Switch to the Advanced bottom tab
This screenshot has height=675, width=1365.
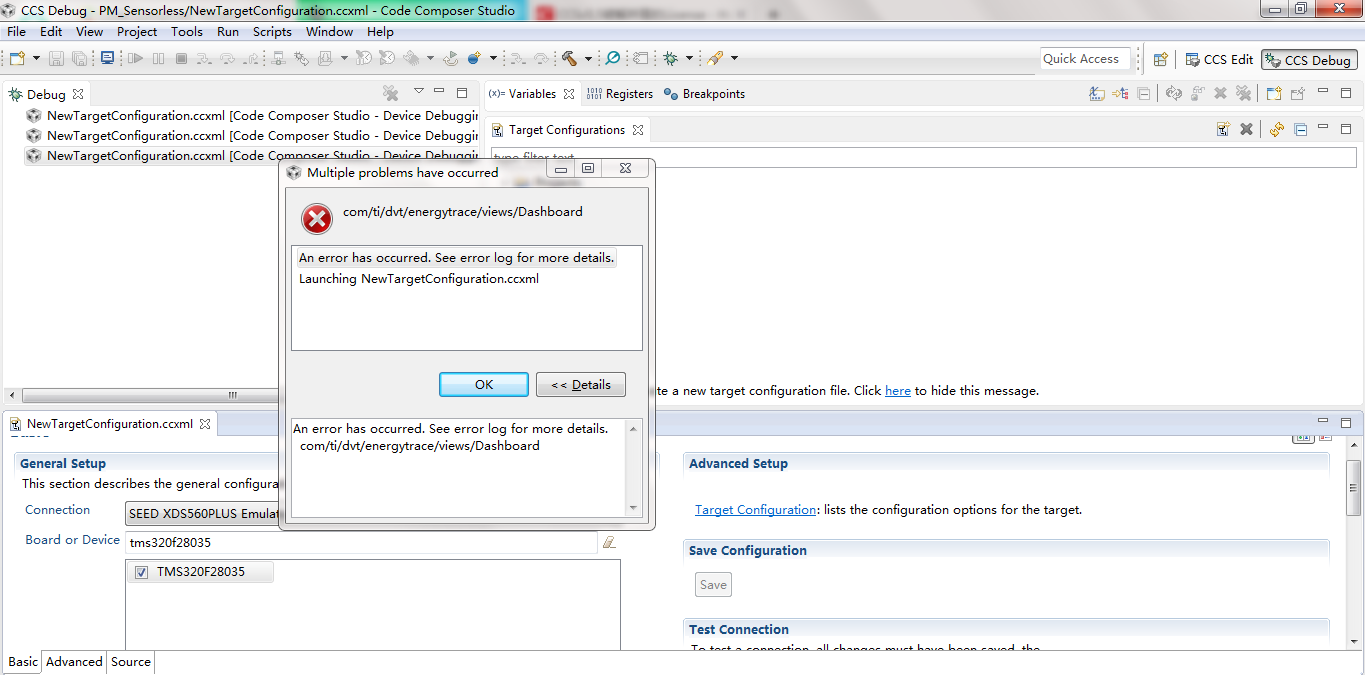click(74, 662)
